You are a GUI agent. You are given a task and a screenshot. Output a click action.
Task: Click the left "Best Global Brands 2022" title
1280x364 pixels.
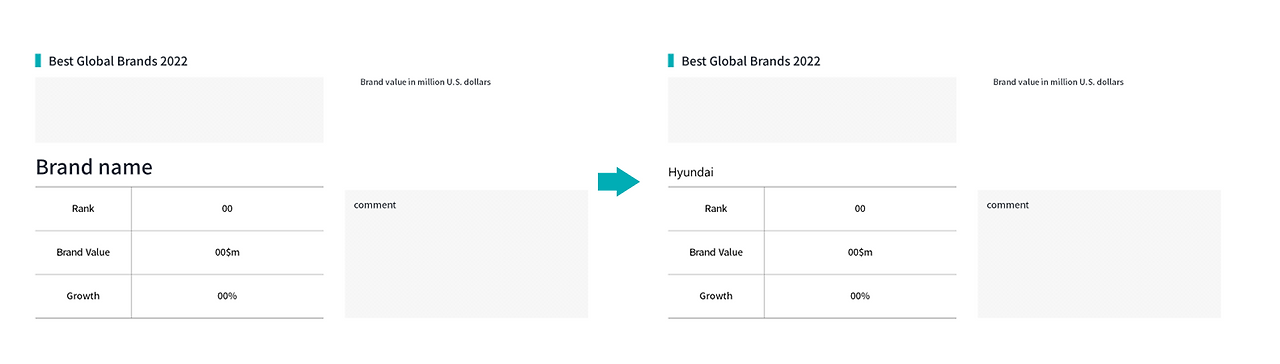coord(118,61)
